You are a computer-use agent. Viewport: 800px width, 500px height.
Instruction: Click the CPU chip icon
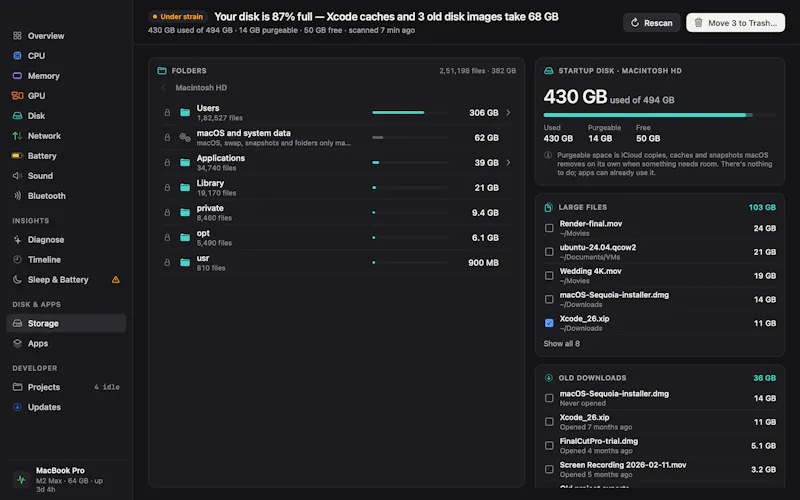tap(17, 56)
